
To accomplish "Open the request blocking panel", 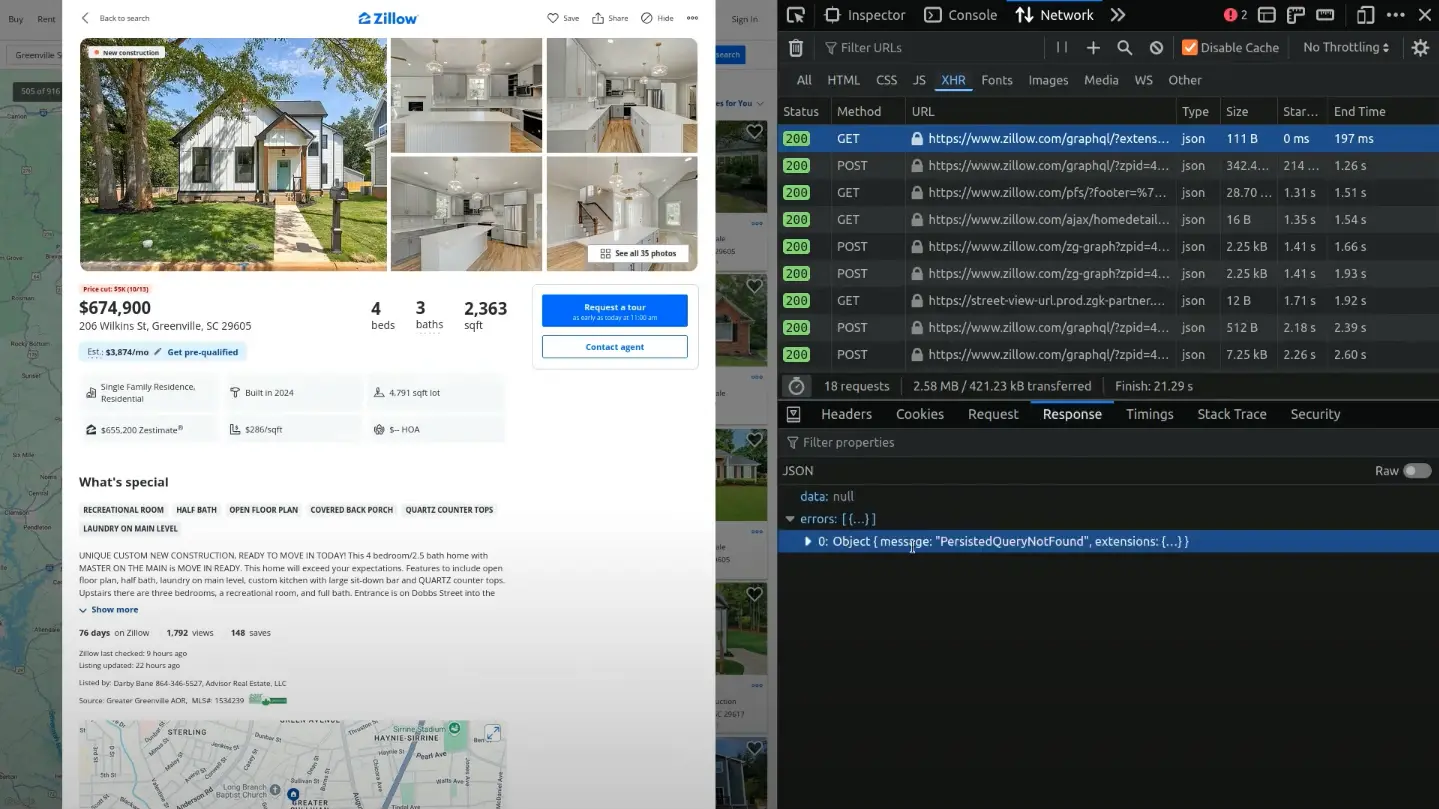I will click(1156, 48).
